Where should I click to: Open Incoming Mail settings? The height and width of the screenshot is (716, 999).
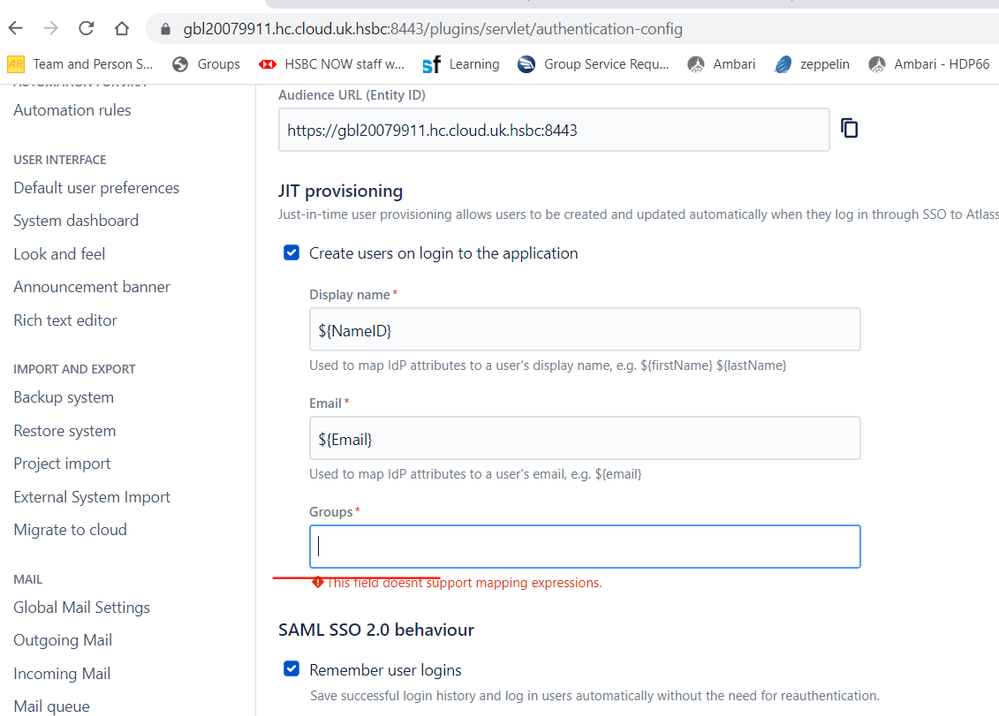point(62,673)
